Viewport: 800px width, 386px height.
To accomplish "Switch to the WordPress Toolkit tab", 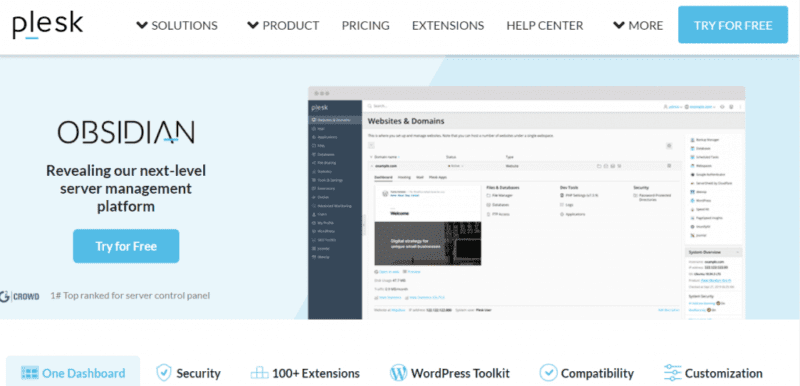I will pos(449,373).
